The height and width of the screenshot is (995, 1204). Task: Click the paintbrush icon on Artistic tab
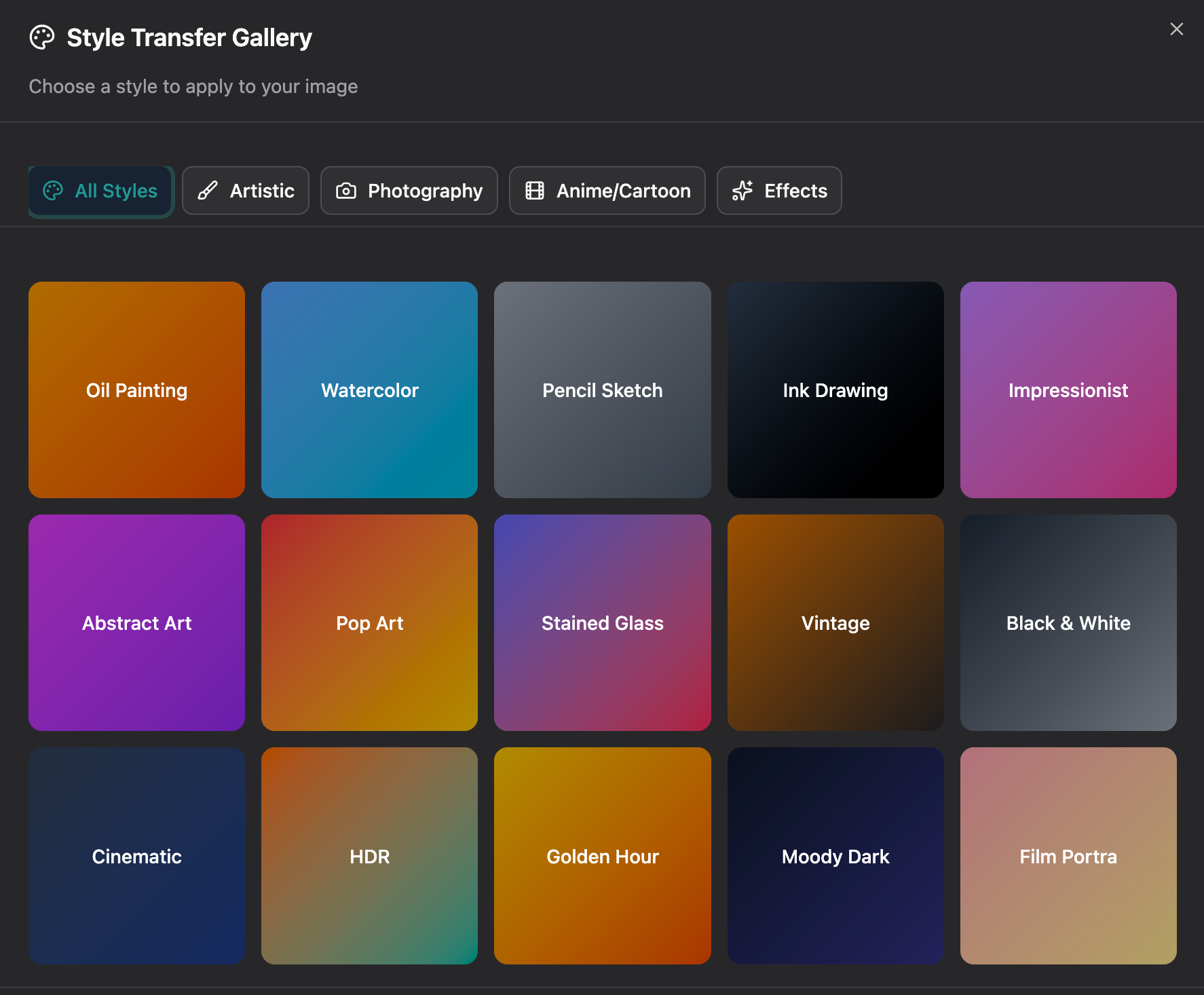click(208, 191)
